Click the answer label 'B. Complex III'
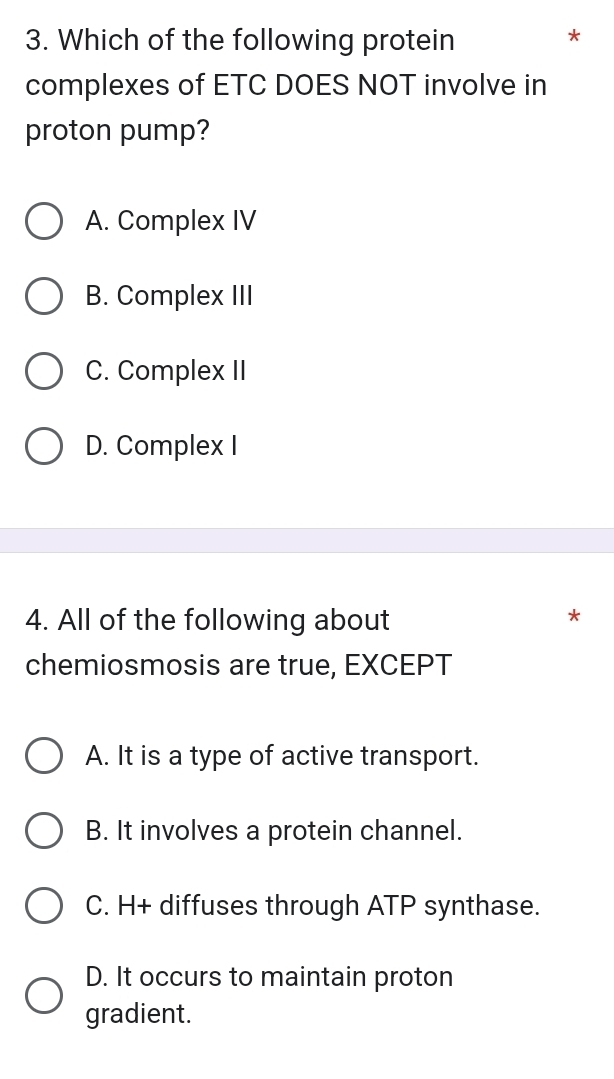Viewport: 614px width, 1079px height. click(170, 296)
